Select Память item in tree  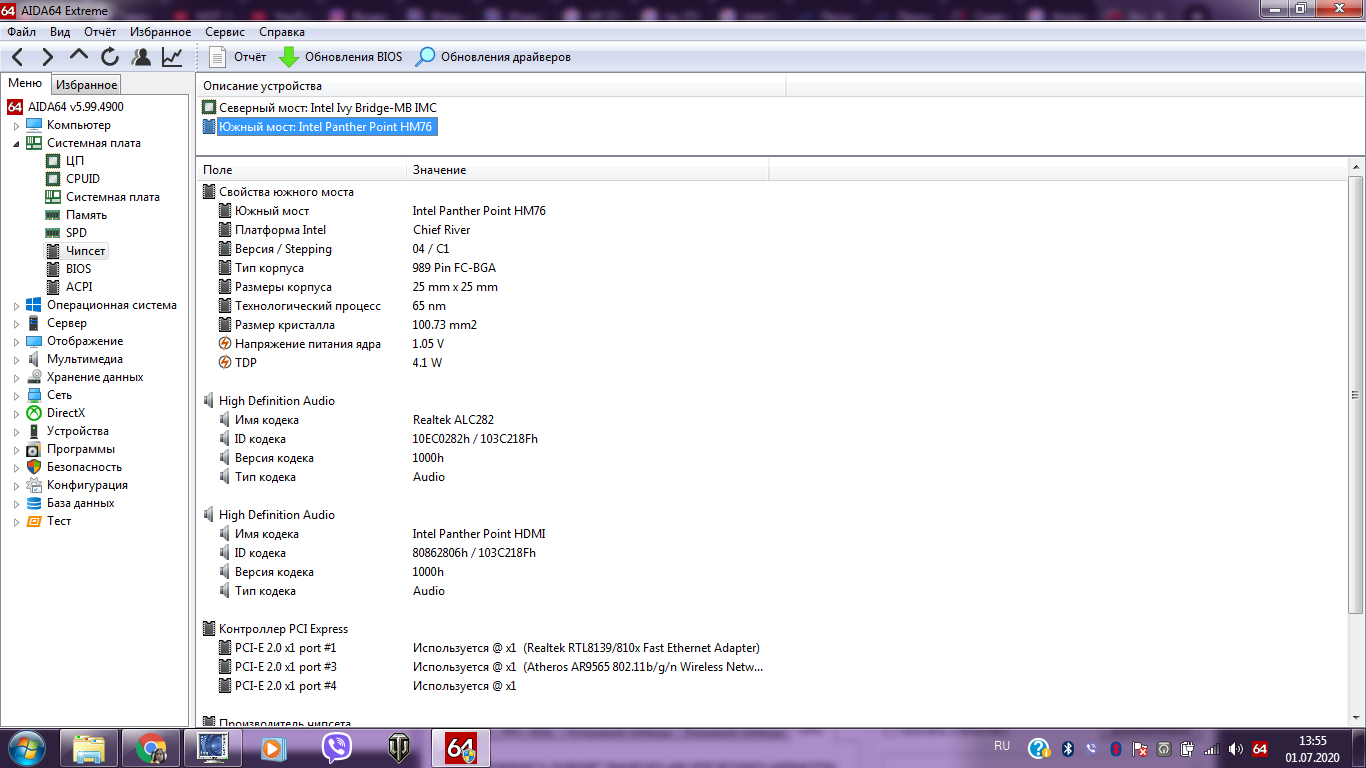[86, 215]
